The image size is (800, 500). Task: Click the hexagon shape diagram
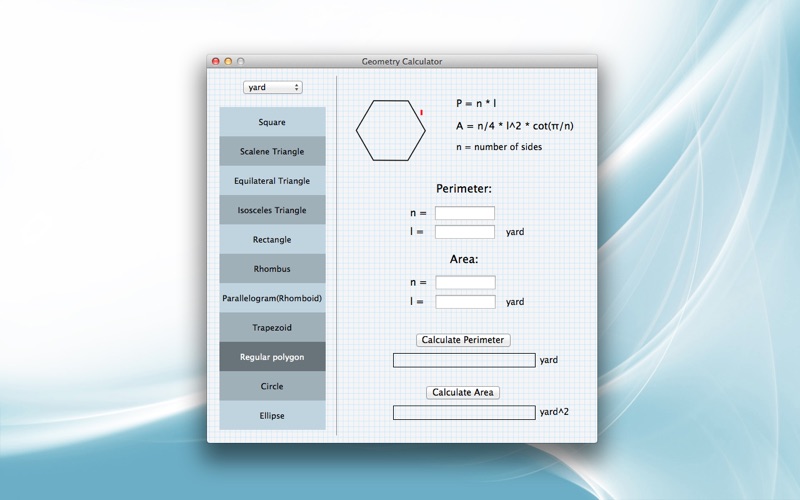click(391, 130)
